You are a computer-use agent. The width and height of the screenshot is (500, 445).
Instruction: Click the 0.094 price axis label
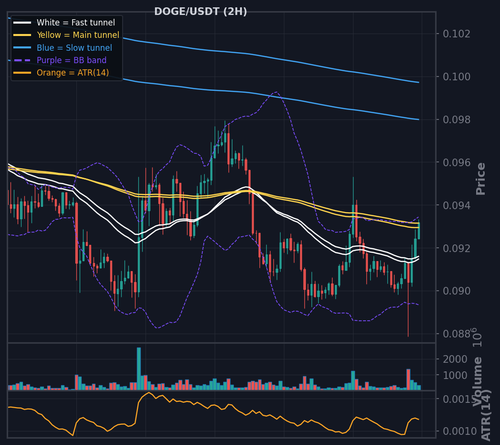pyautogui.click(x=456, y=205)
